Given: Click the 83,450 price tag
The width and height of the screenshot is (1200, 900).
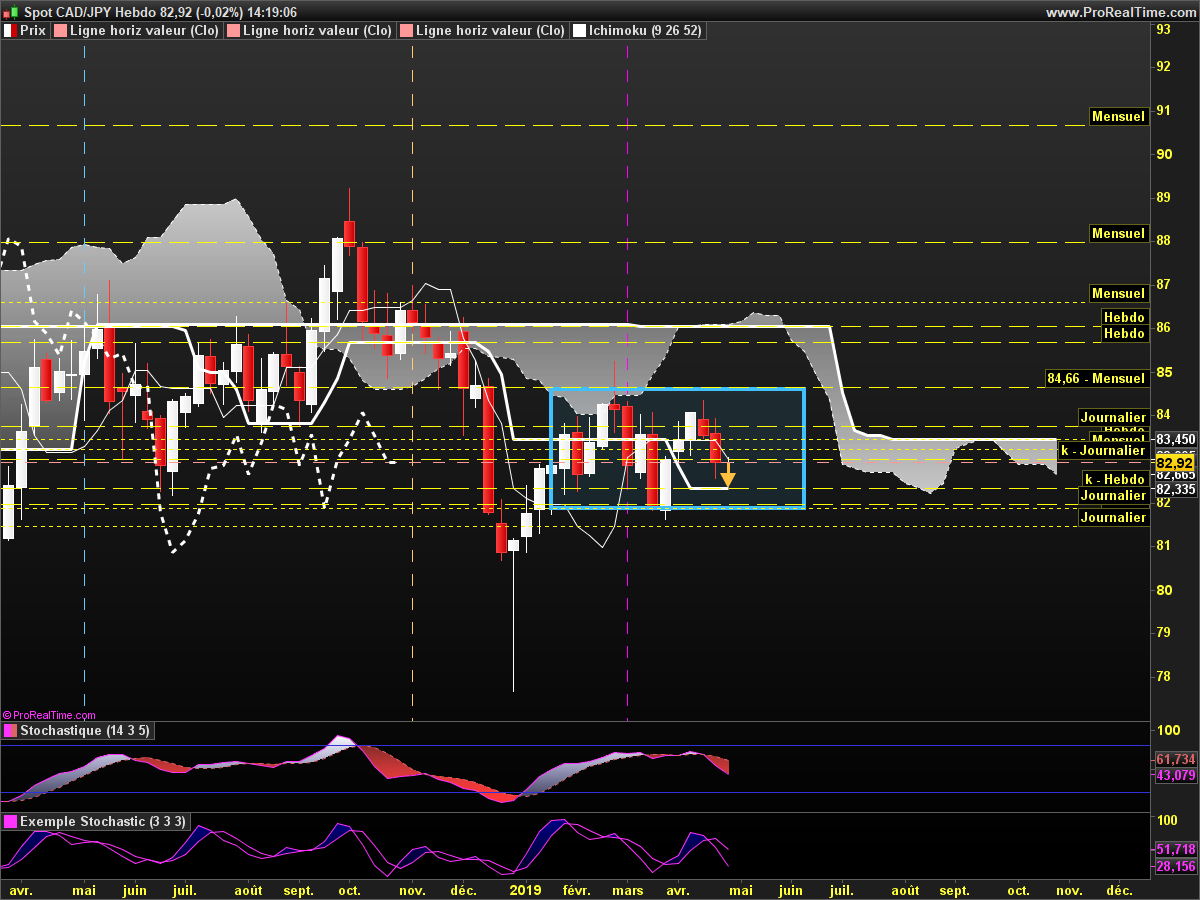Looking at the screenshot, I should pyautogui.click(x=1175, y=439).
